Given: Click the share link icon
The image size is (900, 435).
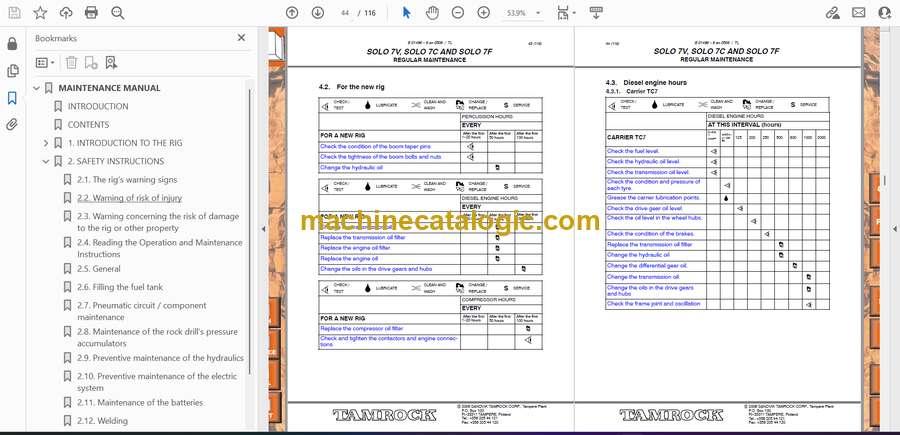Looking at the screenshot, I should coord(832,13).
